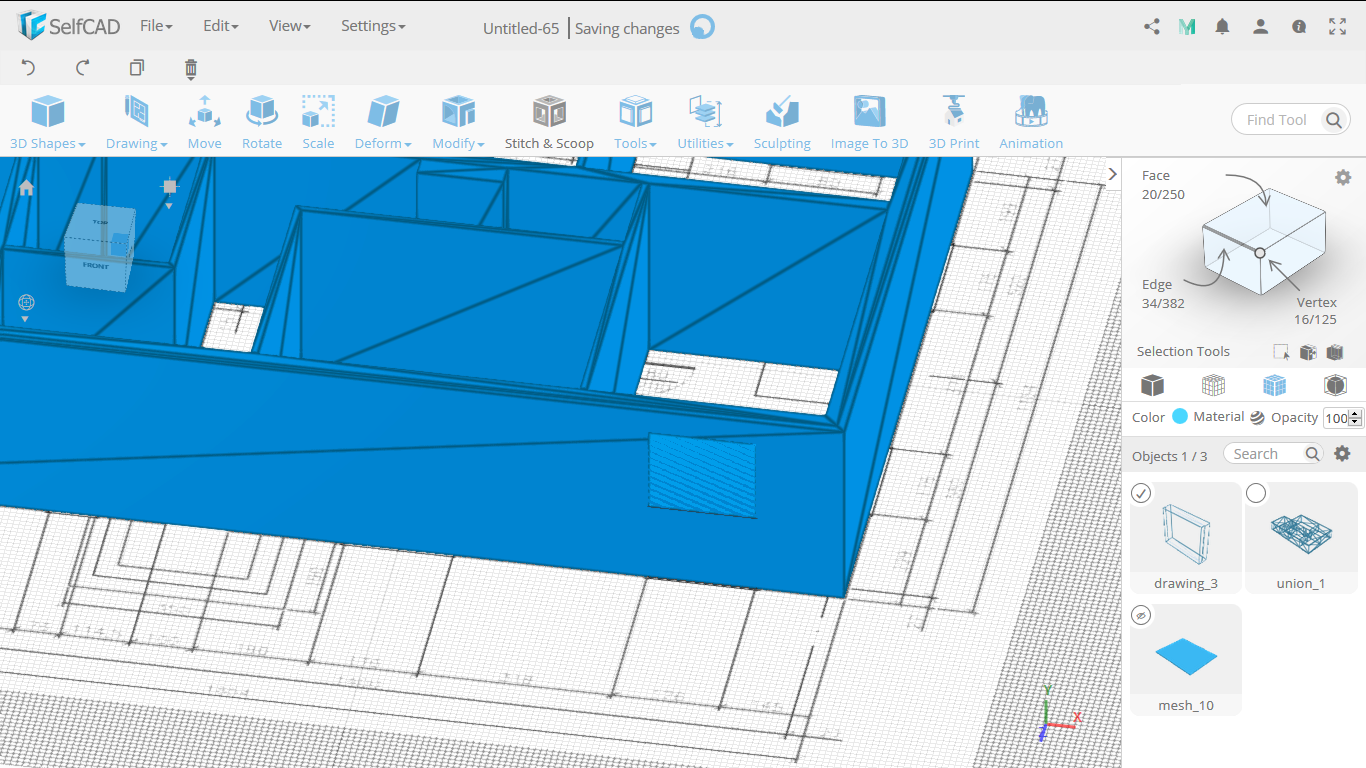Increase opacity with stepper arrow
This screenshot has width=1366, height=768.
pyautogui.click(x=1355, y=414)
